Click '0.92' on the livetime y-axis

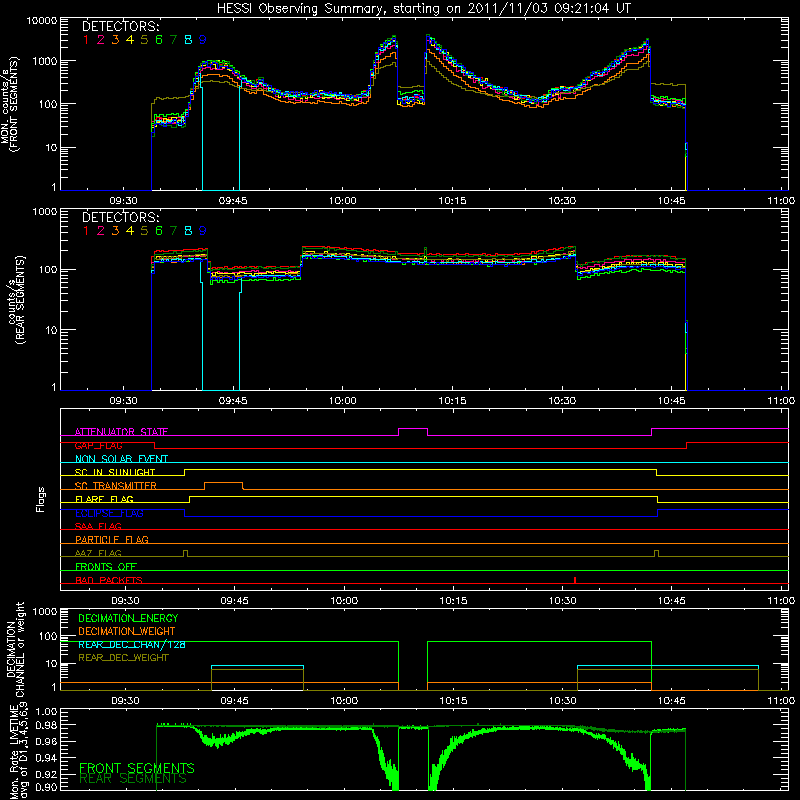[47, 774]
